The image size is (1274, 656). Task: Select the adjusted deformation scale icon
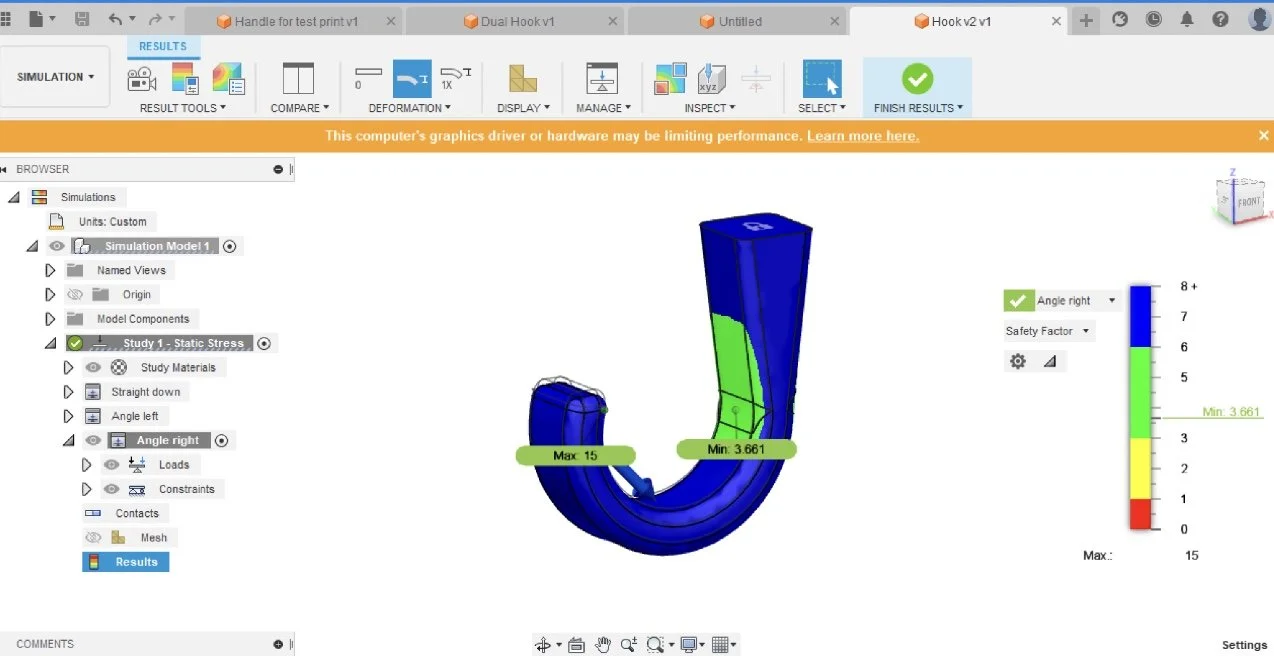pos(412,77)
